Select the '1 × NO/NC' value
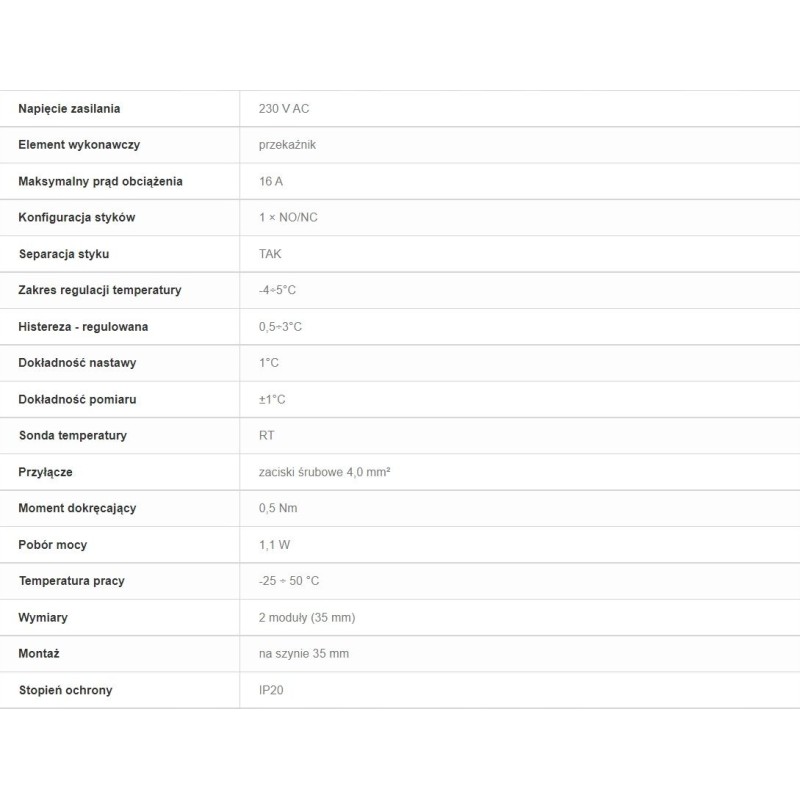The image size is (800, 800). 288,217
